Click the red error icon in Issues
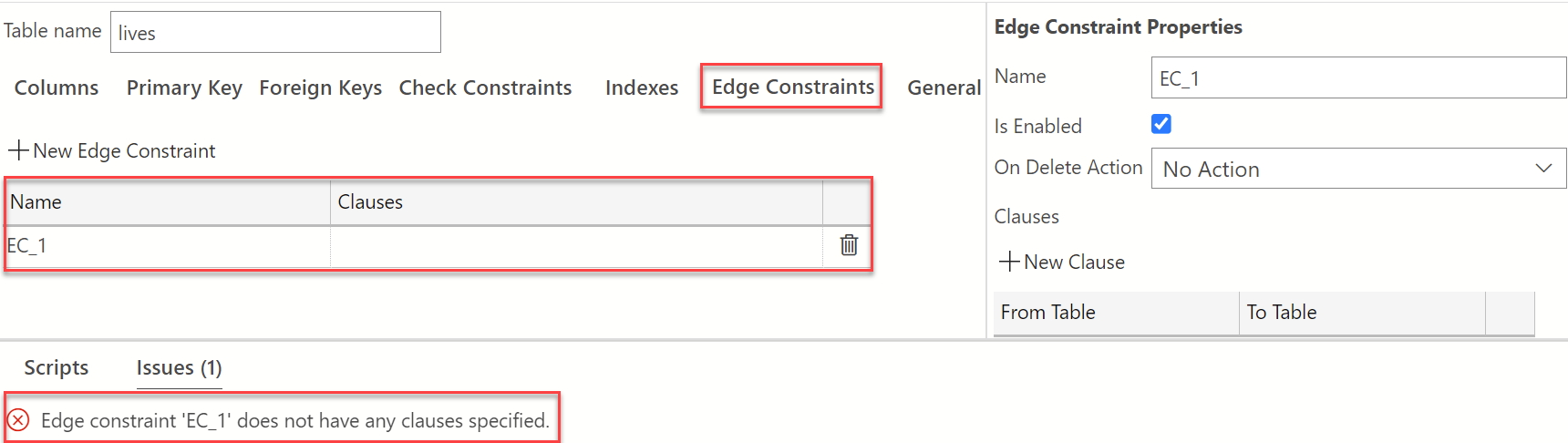Viewport: 1568px width, 443px height. [x=18, y=420]
